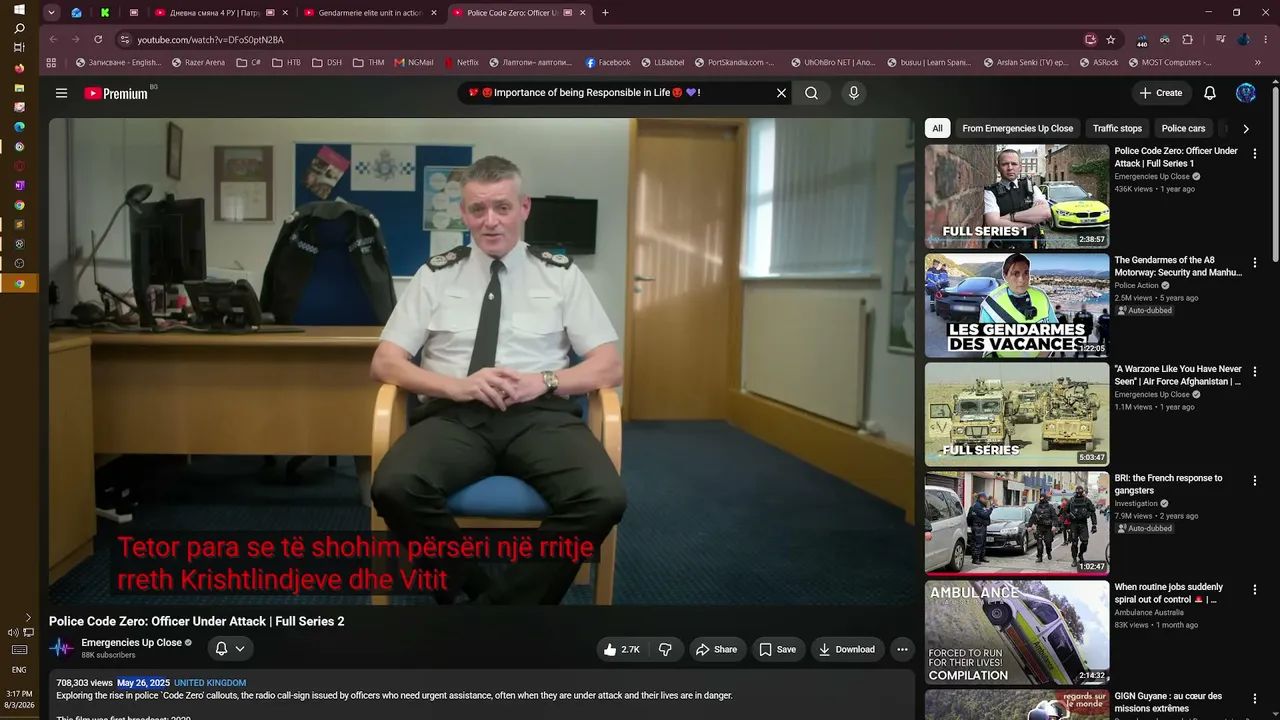This screenshot has width=1280, height=720.
Task: Bookmark this page with the star
Action: coord(1111,40)
